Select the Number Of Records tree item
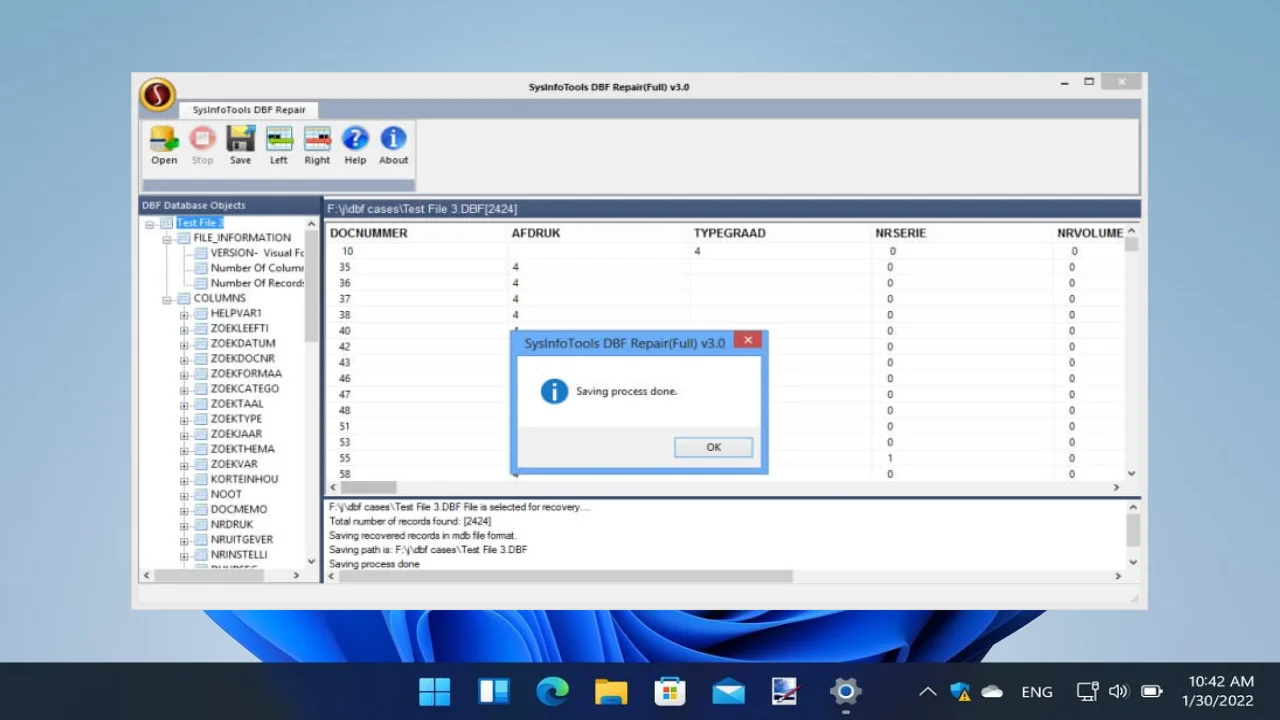Screen dimensions: 1280x720 tap(257, 283)
